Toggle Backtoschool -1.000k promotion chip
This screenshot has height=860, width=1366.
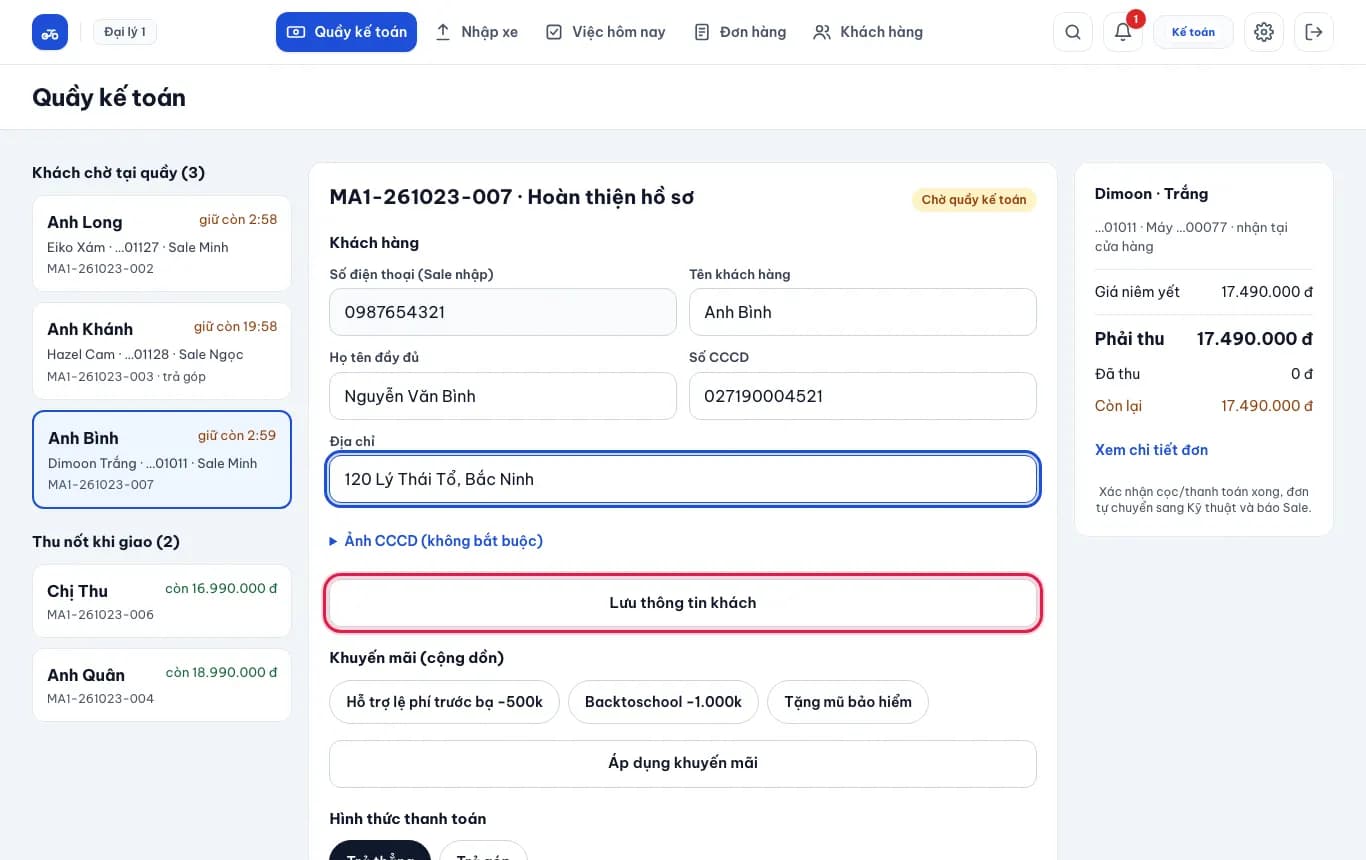pos(663,702)
